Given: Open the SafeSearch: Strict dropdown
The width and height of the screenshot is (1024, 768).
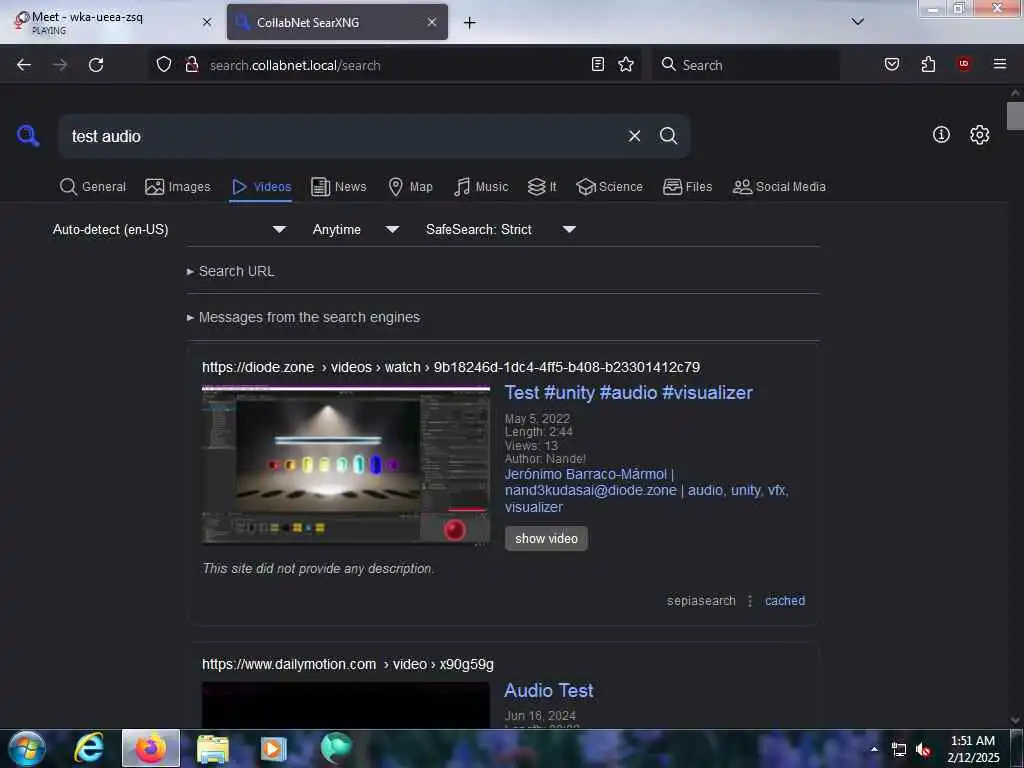Looking at the screenshot, I should (x=501, y=229).
